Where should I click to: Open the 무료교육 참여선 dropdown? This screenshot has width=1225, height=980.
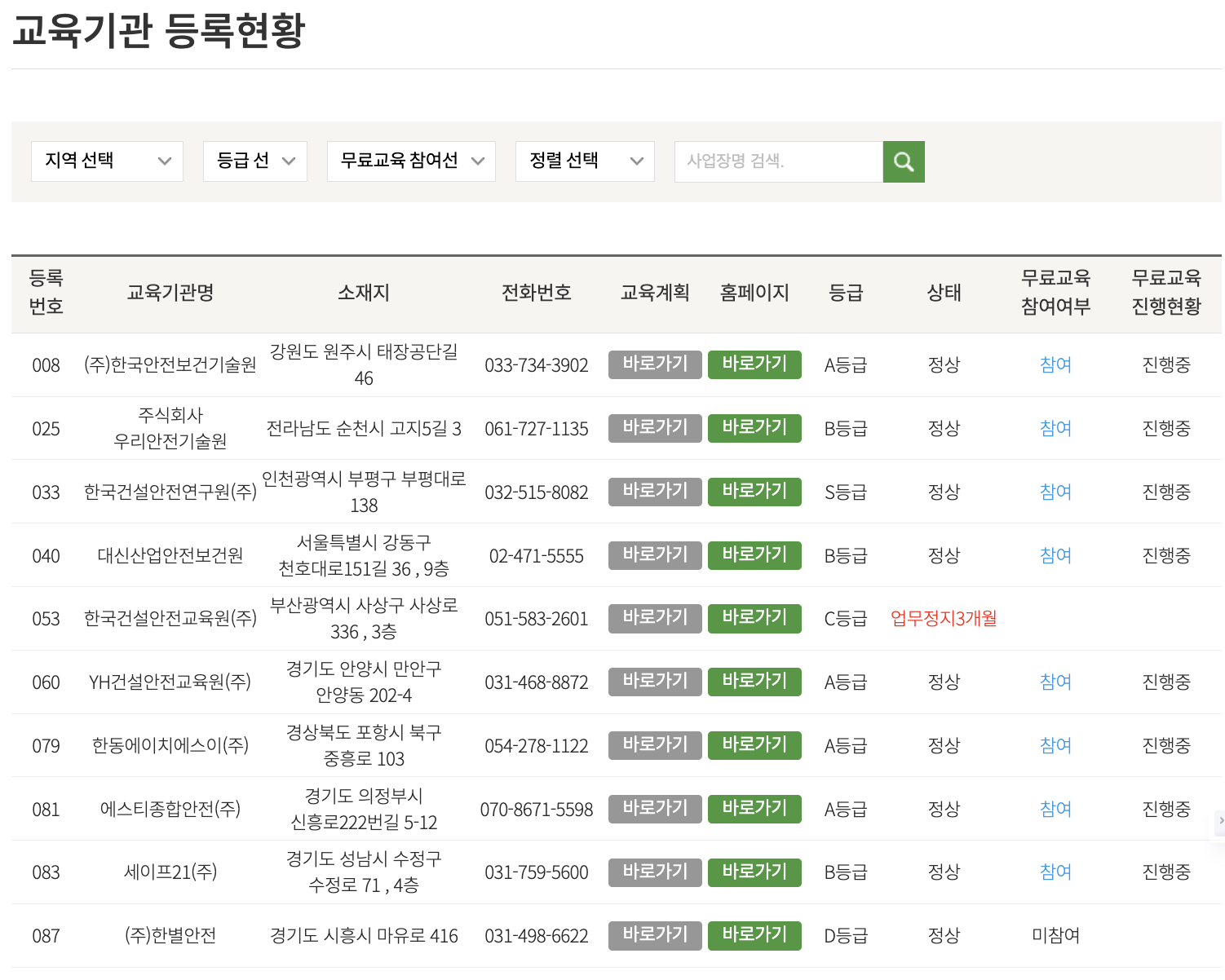click(x=410, y=161)
